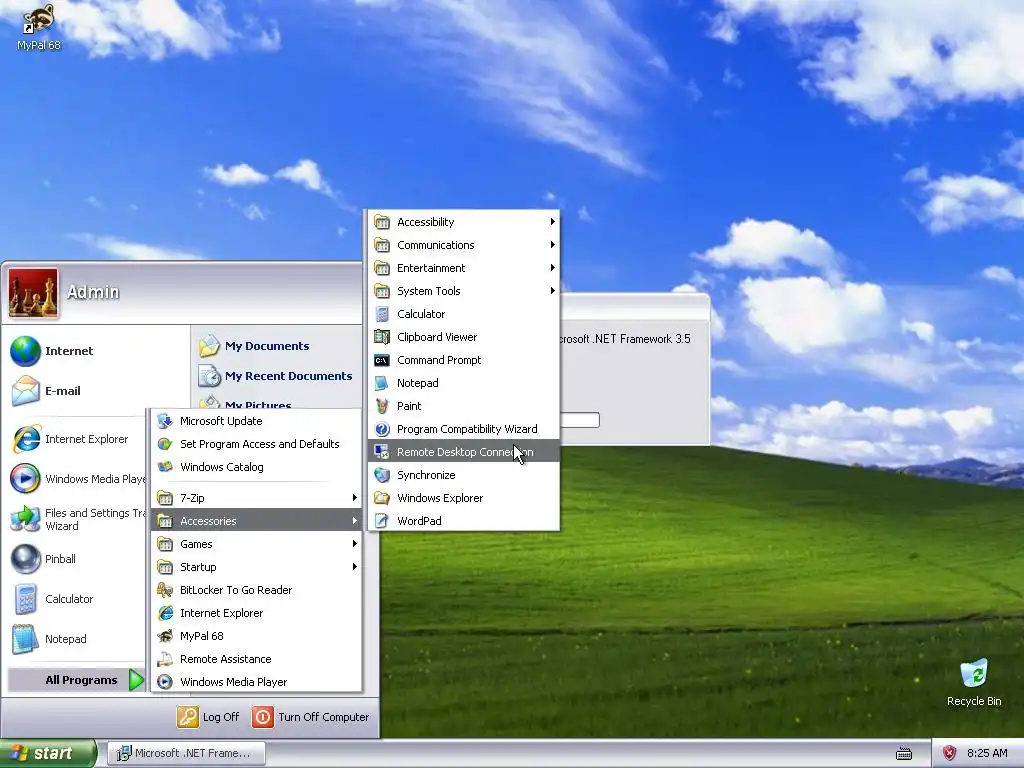Launch Remote Desktop Connection
This screenshot has width=1024, height=768.
pos(464,452)
